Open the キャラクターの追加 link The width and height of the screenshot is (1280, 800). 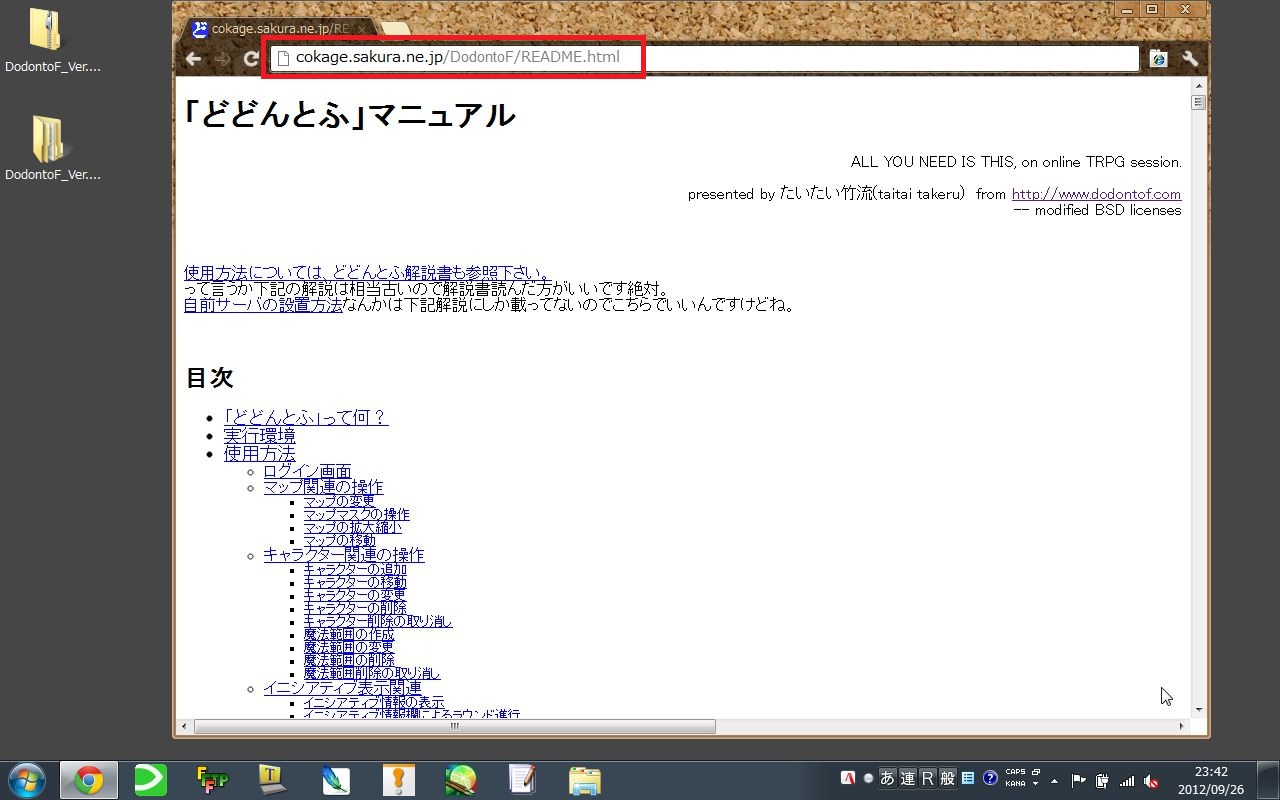click(356, 569)
